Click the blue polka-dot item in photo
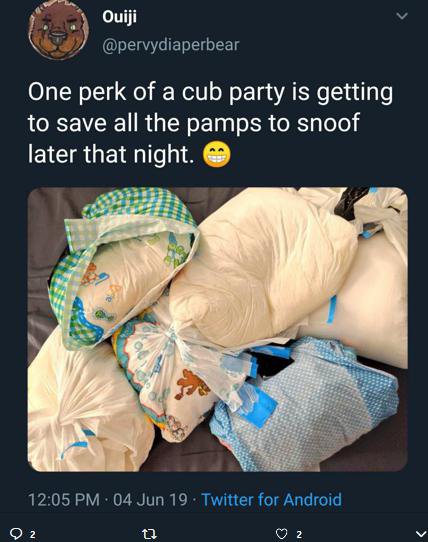 306,404
